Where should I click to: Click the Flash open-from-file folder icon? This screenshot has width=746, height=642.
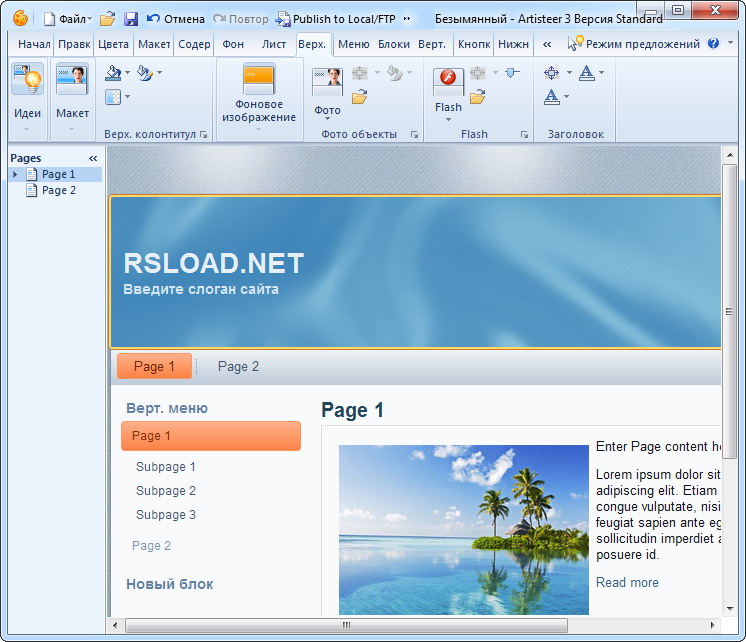coord(478,97)
